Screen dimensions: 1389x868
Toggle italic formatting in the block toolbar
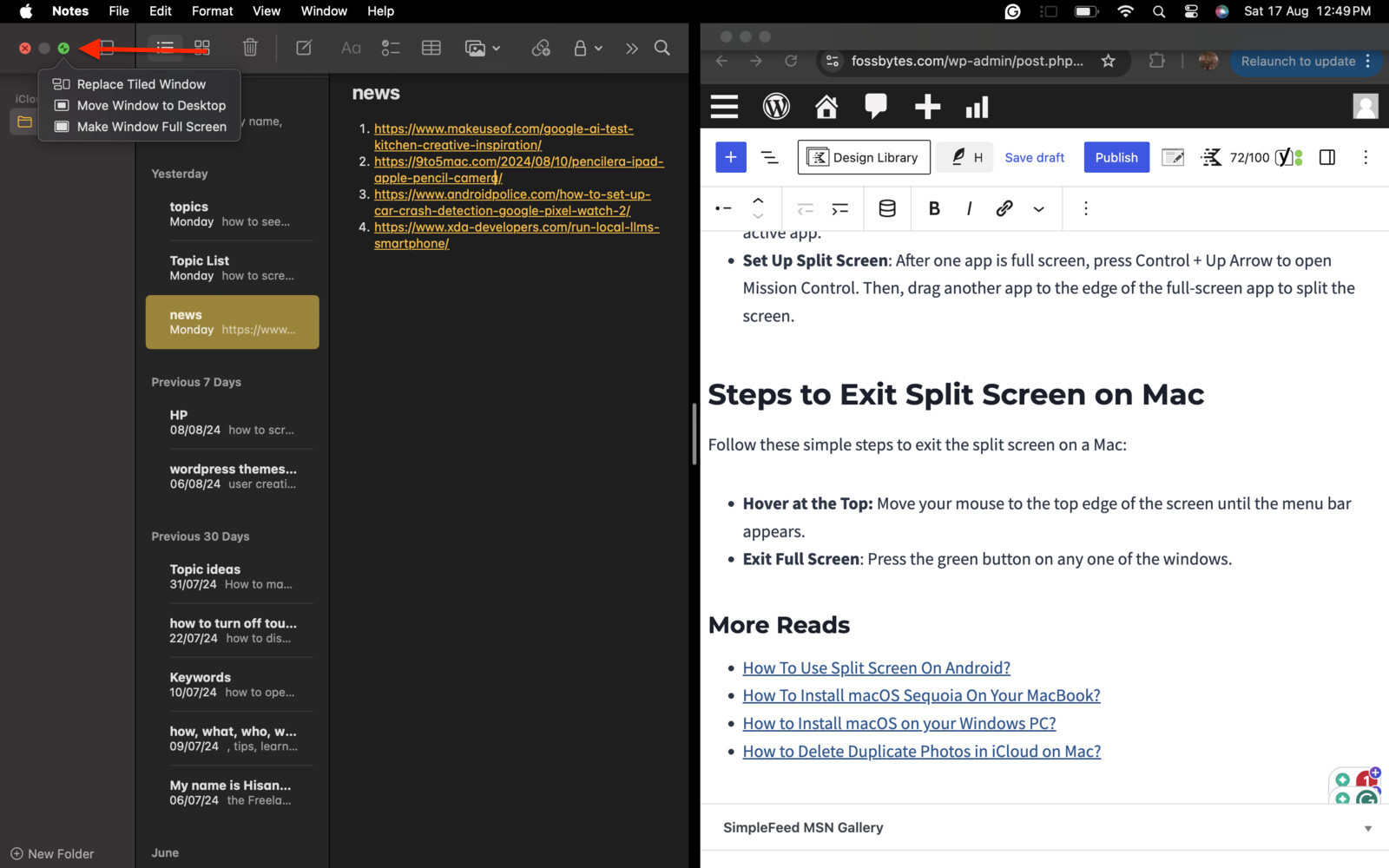[968, 208]
